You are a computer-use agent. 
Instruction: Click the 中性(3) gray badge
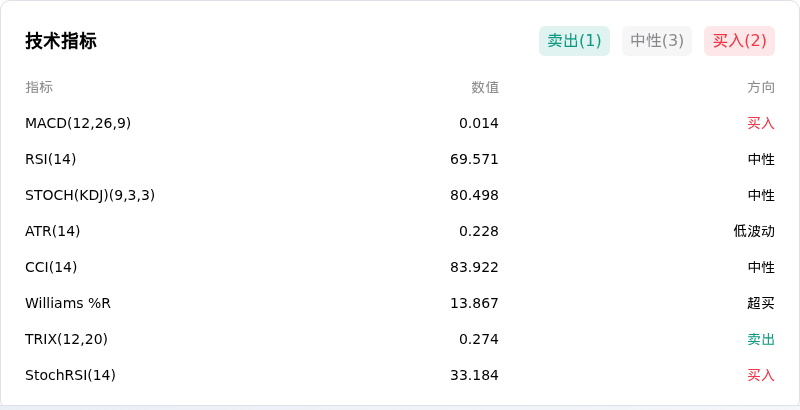657,41
